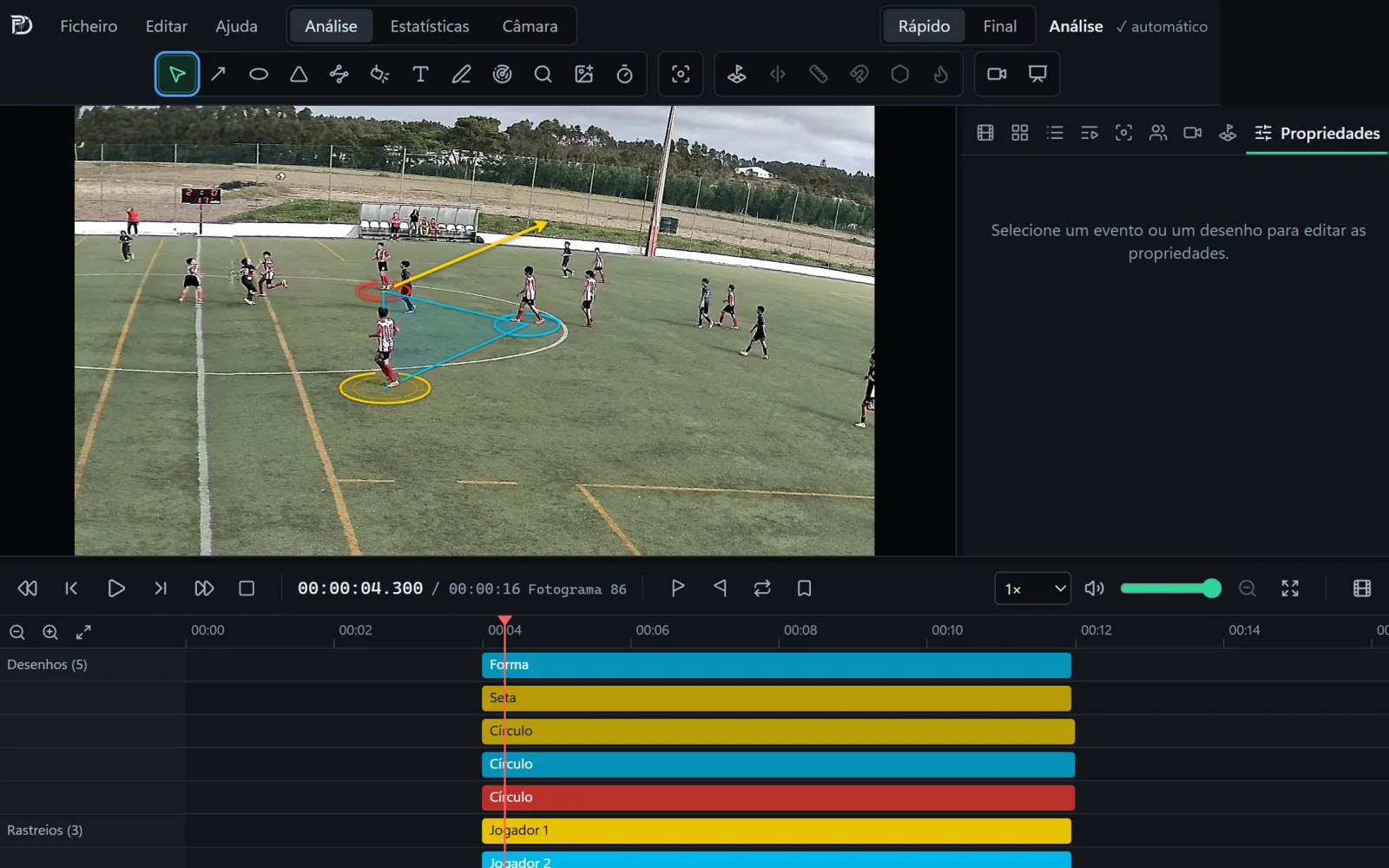1389x868 pixels.
Task: Select the text tool
Action: coord(421,74)
